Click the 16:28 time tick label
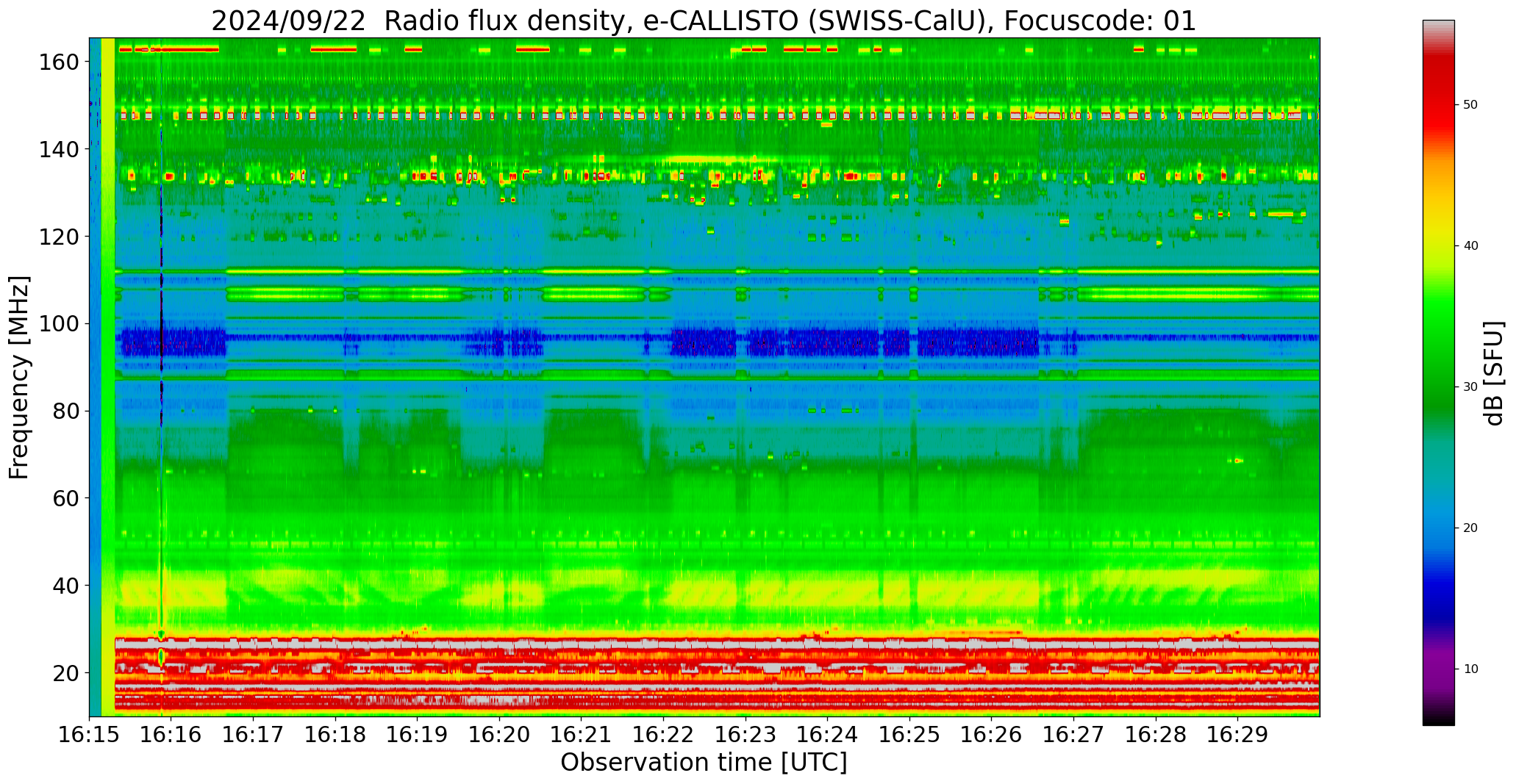This screenshot has height=784, width=1516. (x=1156, y=735)
